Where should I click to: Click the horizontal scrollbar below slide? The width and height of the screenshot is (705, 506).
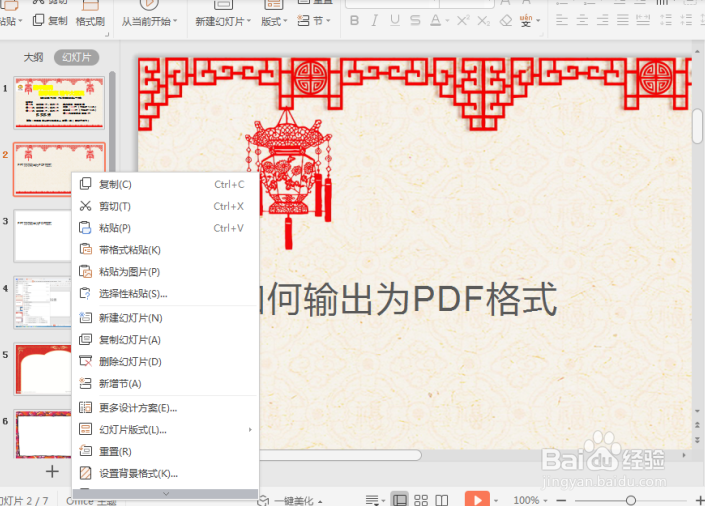340,455
